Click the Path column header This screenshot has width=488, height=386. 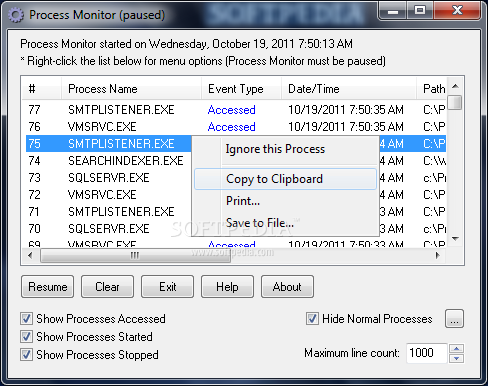coord(431,89)
